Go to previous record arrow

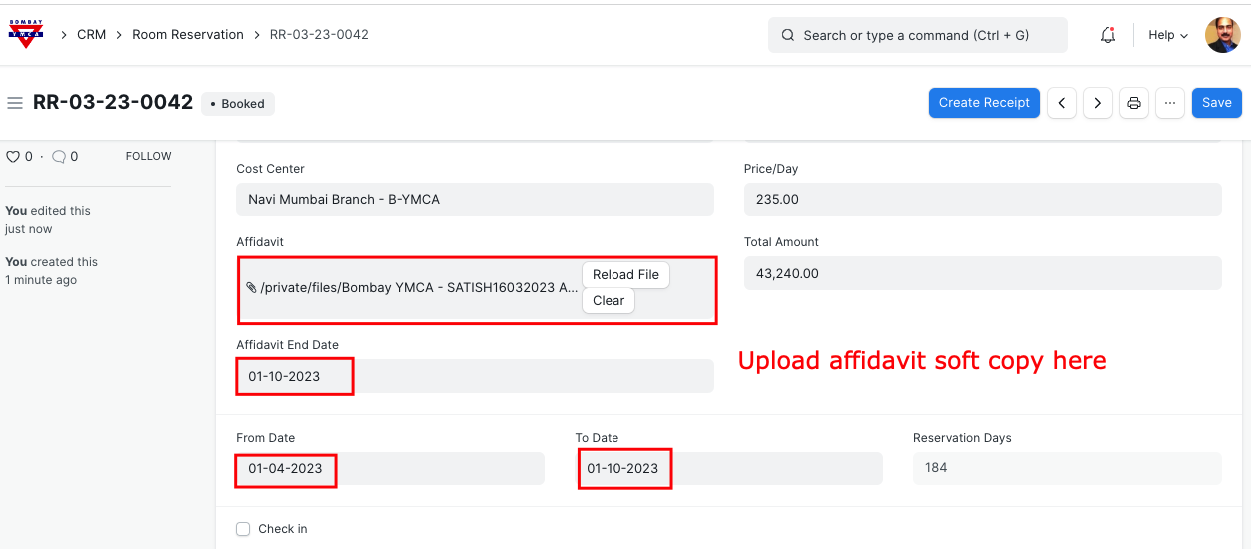pyautogui.click(x=1062, y=103)
